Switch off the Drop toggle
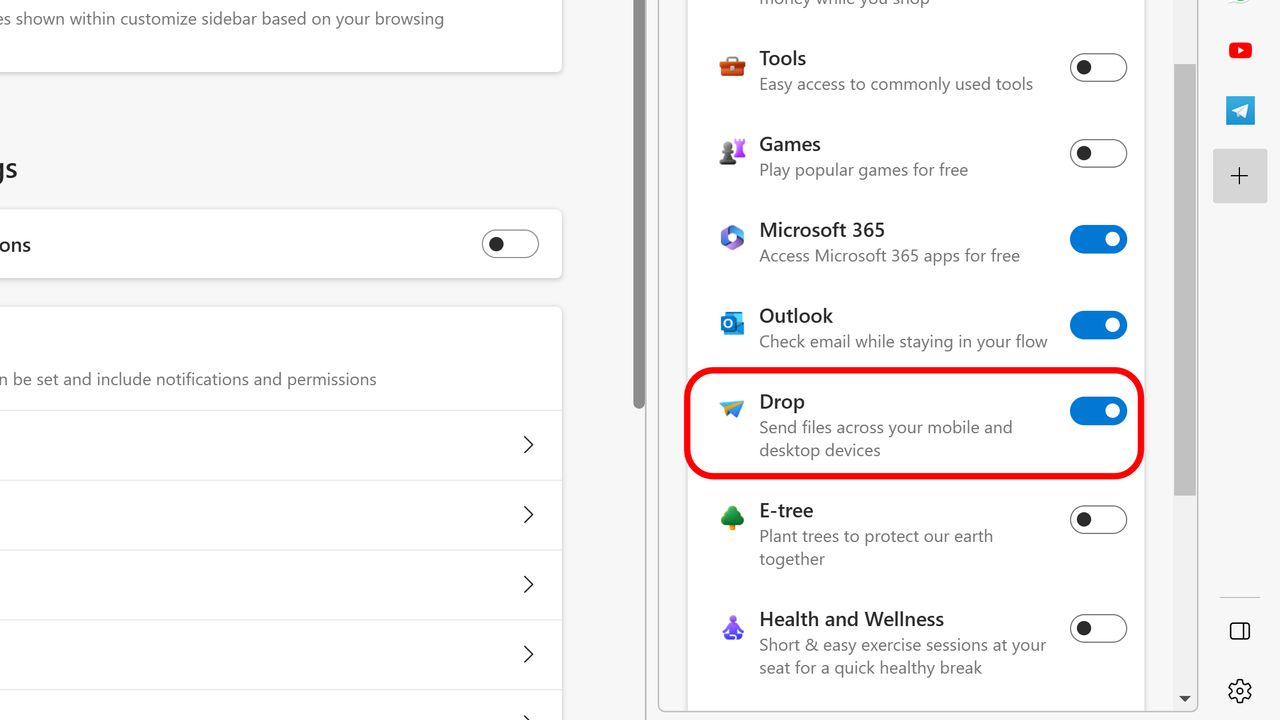Viewport: 1280px width, 720px height. pyautogui.click(x=1098, y=411)
